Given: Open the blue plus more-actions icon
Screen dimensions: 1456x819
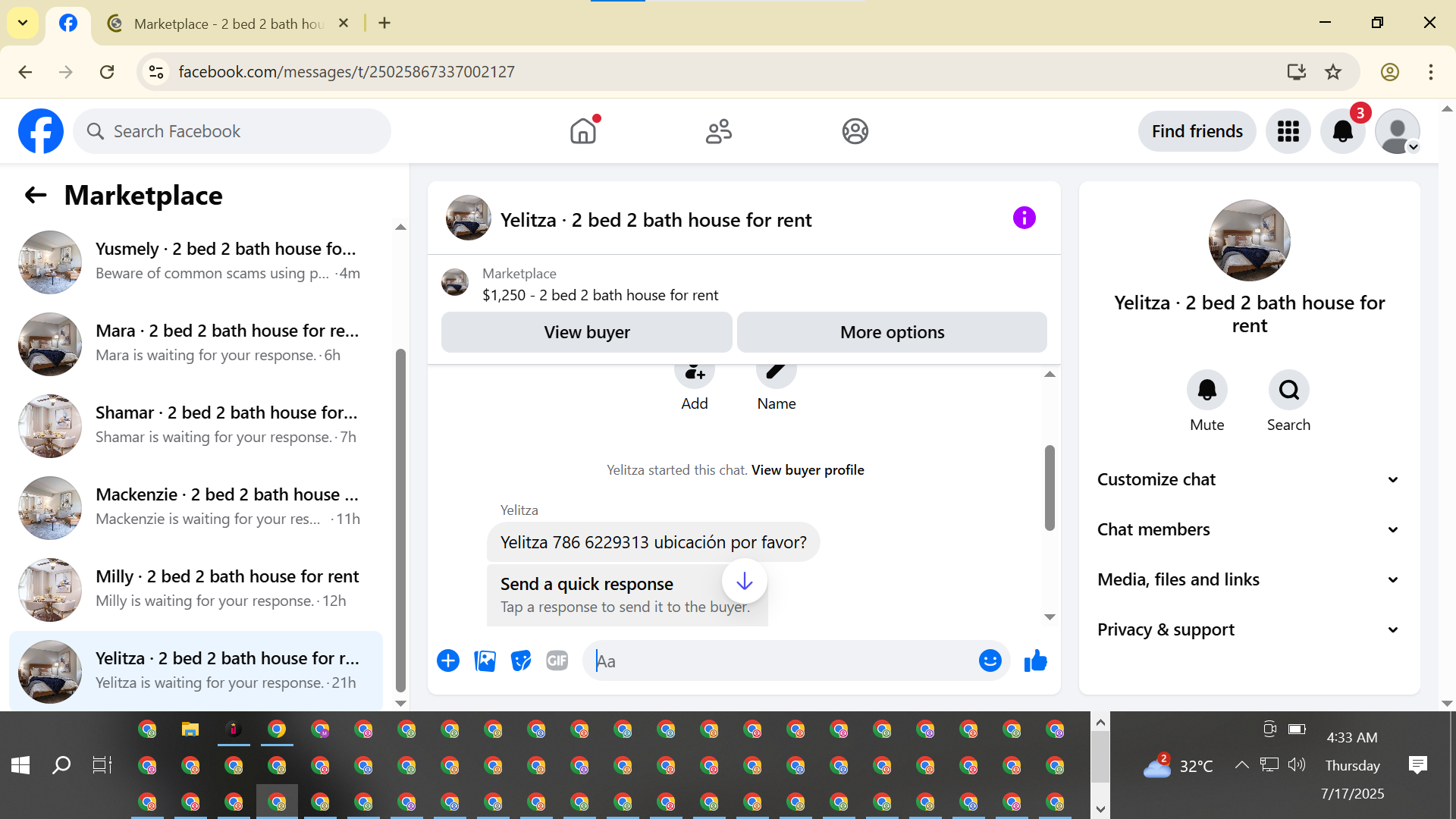Looking at the screenshot, I should click(448, 661).
